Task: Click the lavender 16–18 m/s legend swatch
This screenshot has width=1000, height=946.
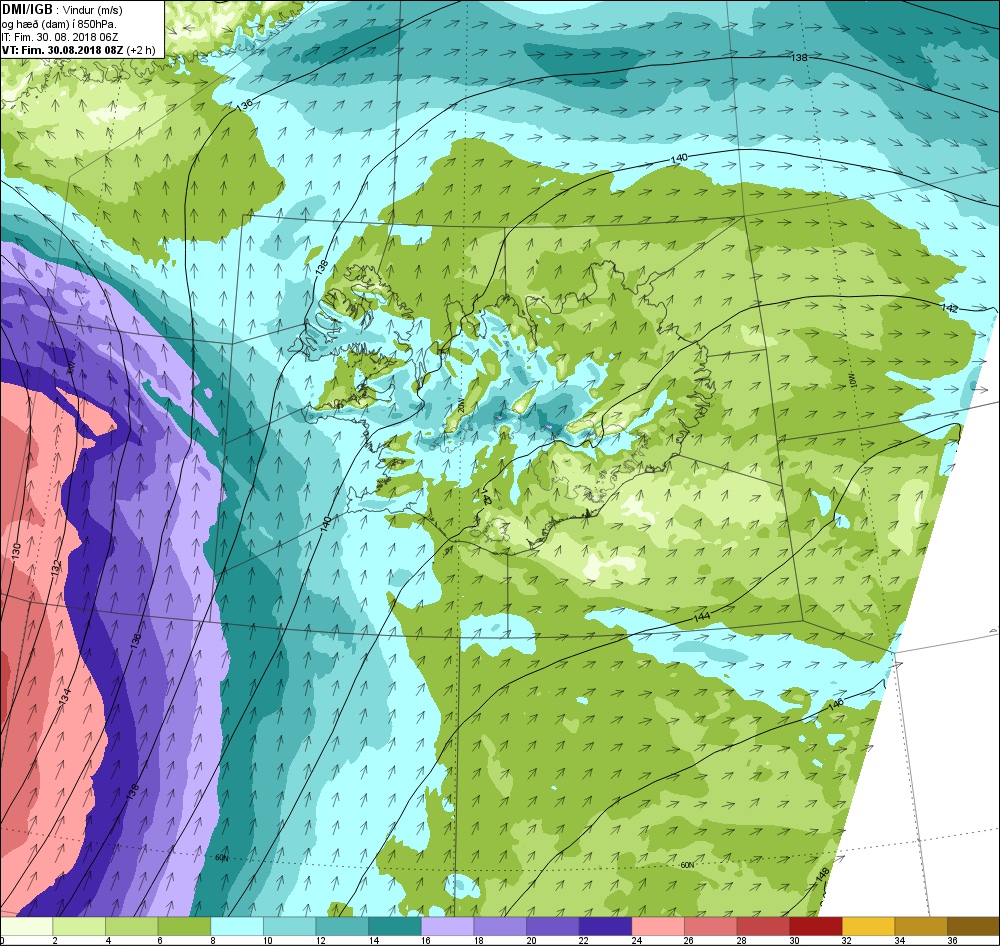Action: point(448,926)
